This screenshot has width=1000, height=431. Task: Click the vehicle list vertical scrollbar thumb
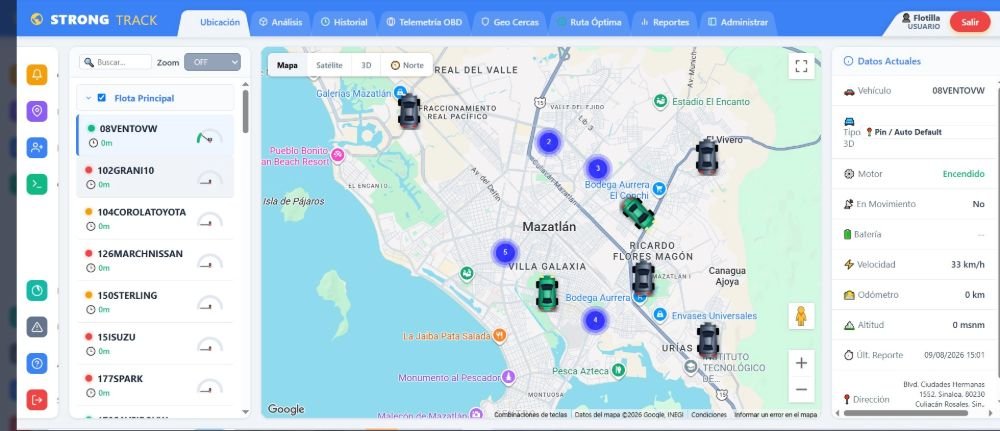tap(246, 111)
